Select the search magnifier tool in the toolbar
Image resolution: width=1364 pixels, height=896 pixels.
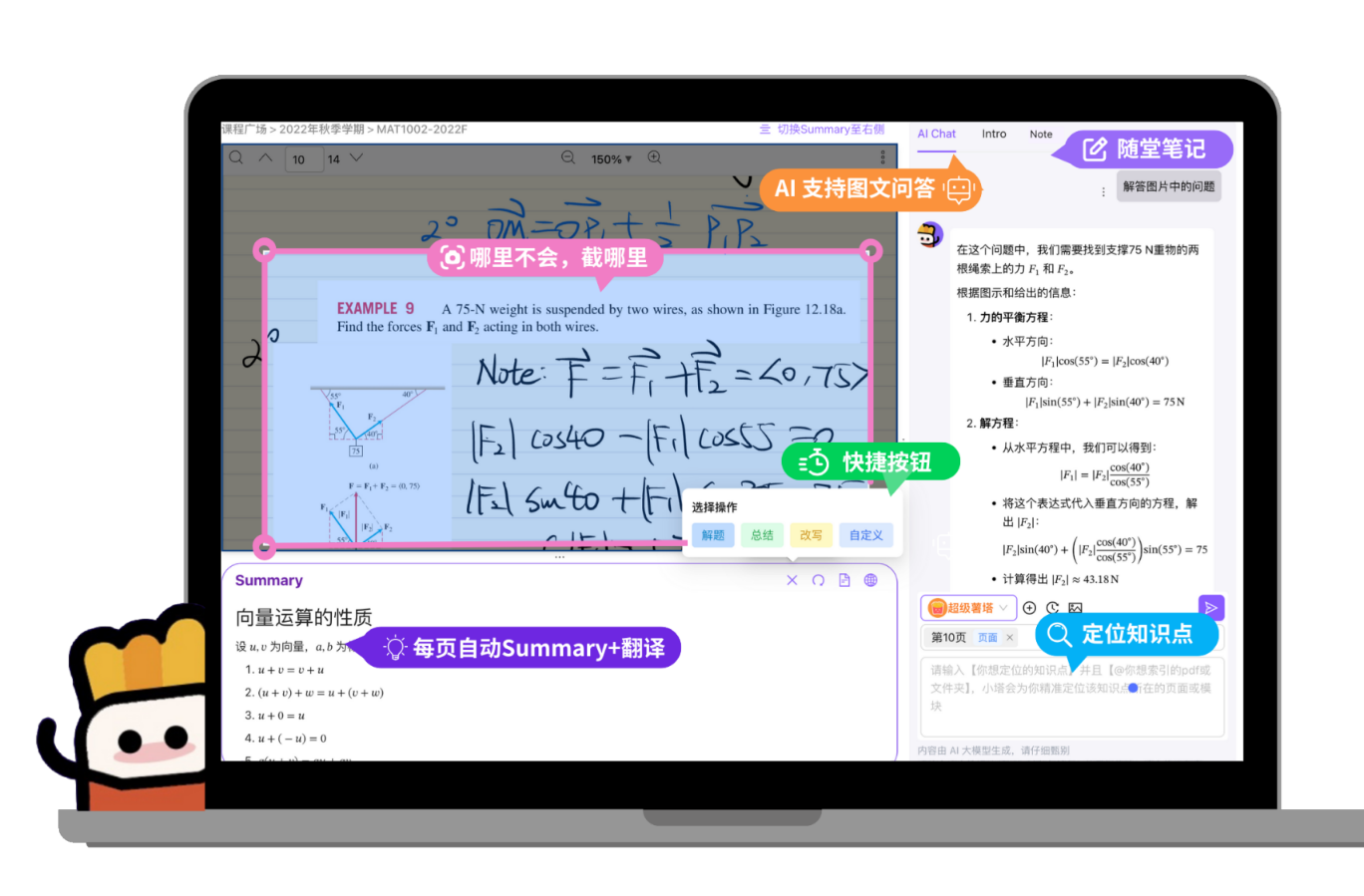pyautogui.click(x=236, y=157)
